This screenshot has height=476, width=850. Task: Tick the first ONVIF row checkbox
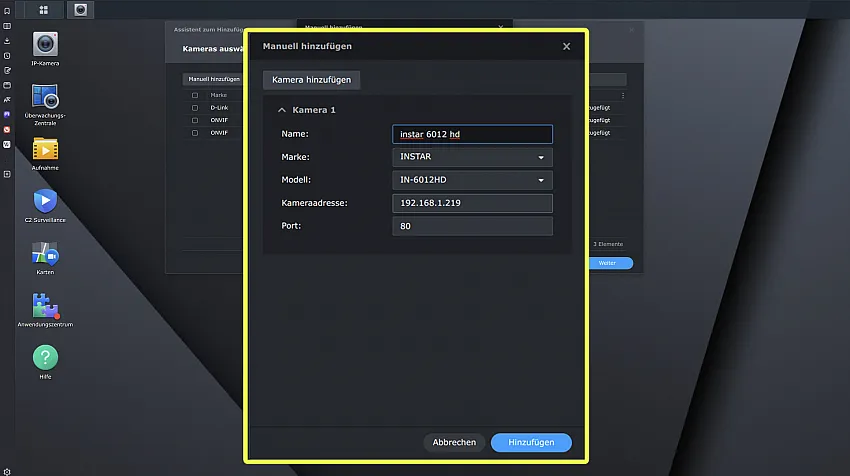coord(195,120)
